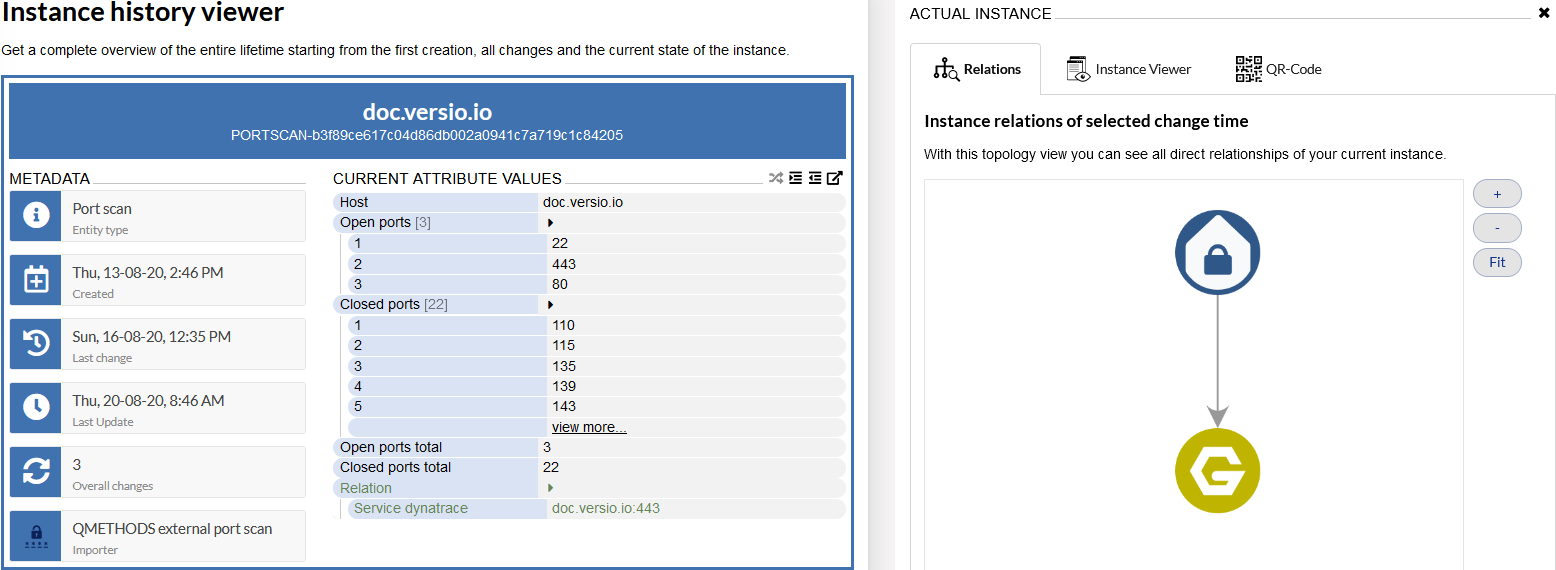1556x570 pixels.
Task: Open the QR-Code tab
Action: click(1279, 69)
